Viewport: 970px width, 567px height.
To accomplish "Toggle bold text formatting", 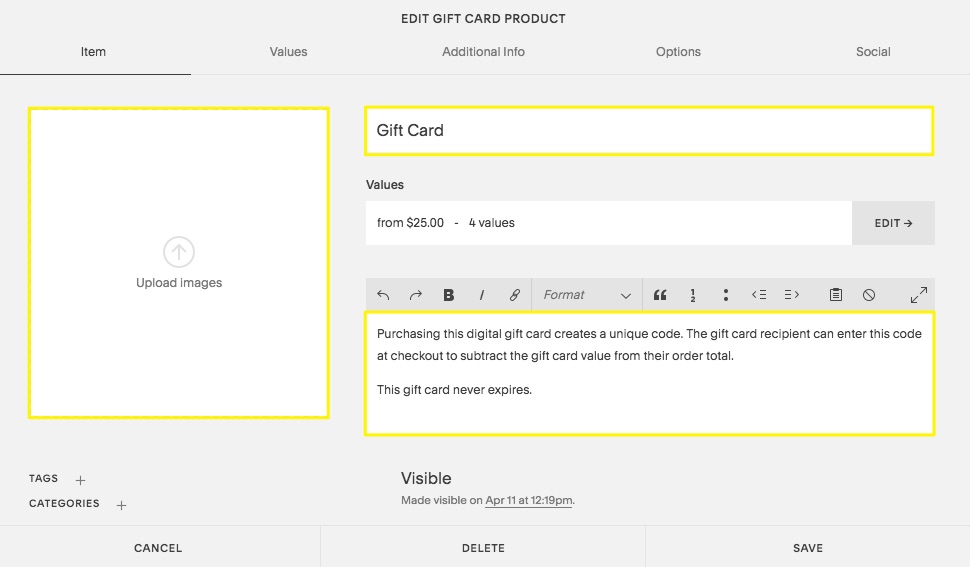I will coord(449,295).
